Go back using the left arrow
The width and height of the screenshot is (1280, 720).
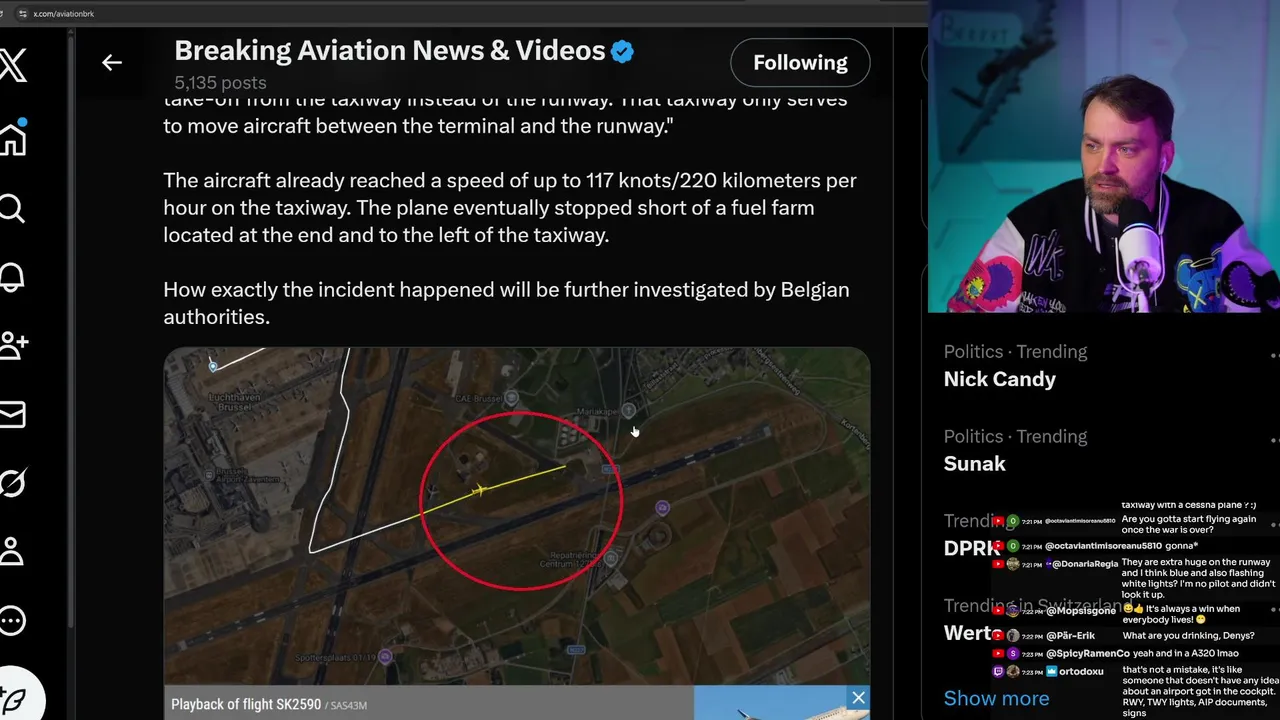(112, 62)
